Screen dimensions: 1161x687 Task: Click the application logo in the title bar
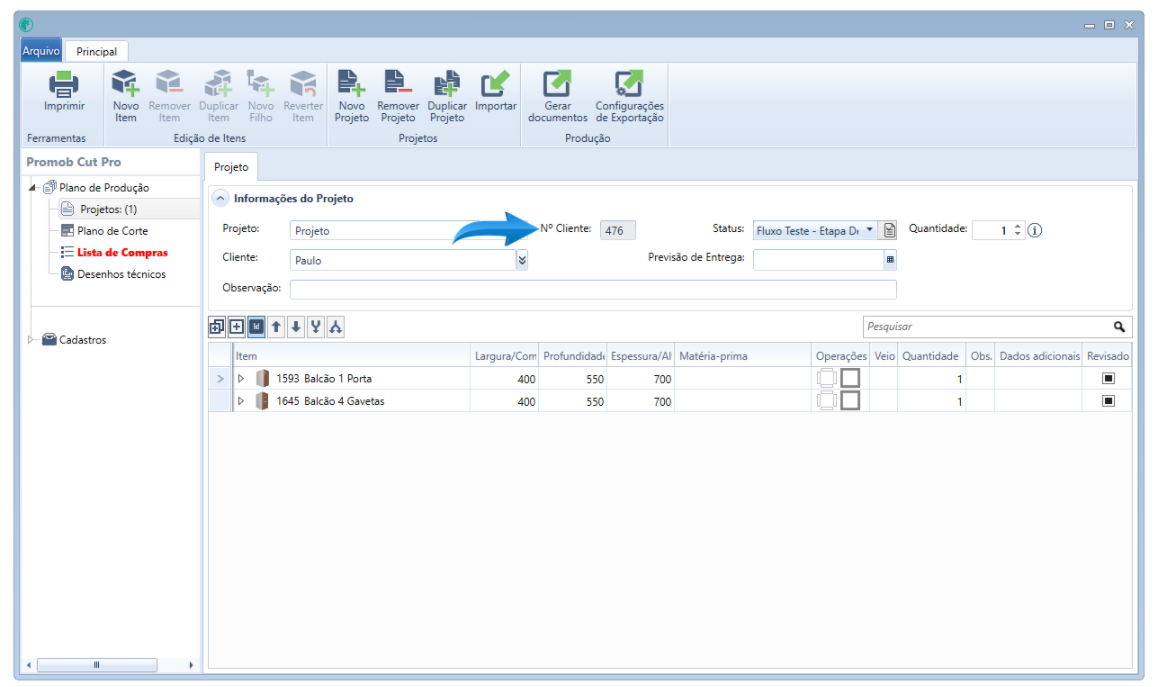pos(27,24)
